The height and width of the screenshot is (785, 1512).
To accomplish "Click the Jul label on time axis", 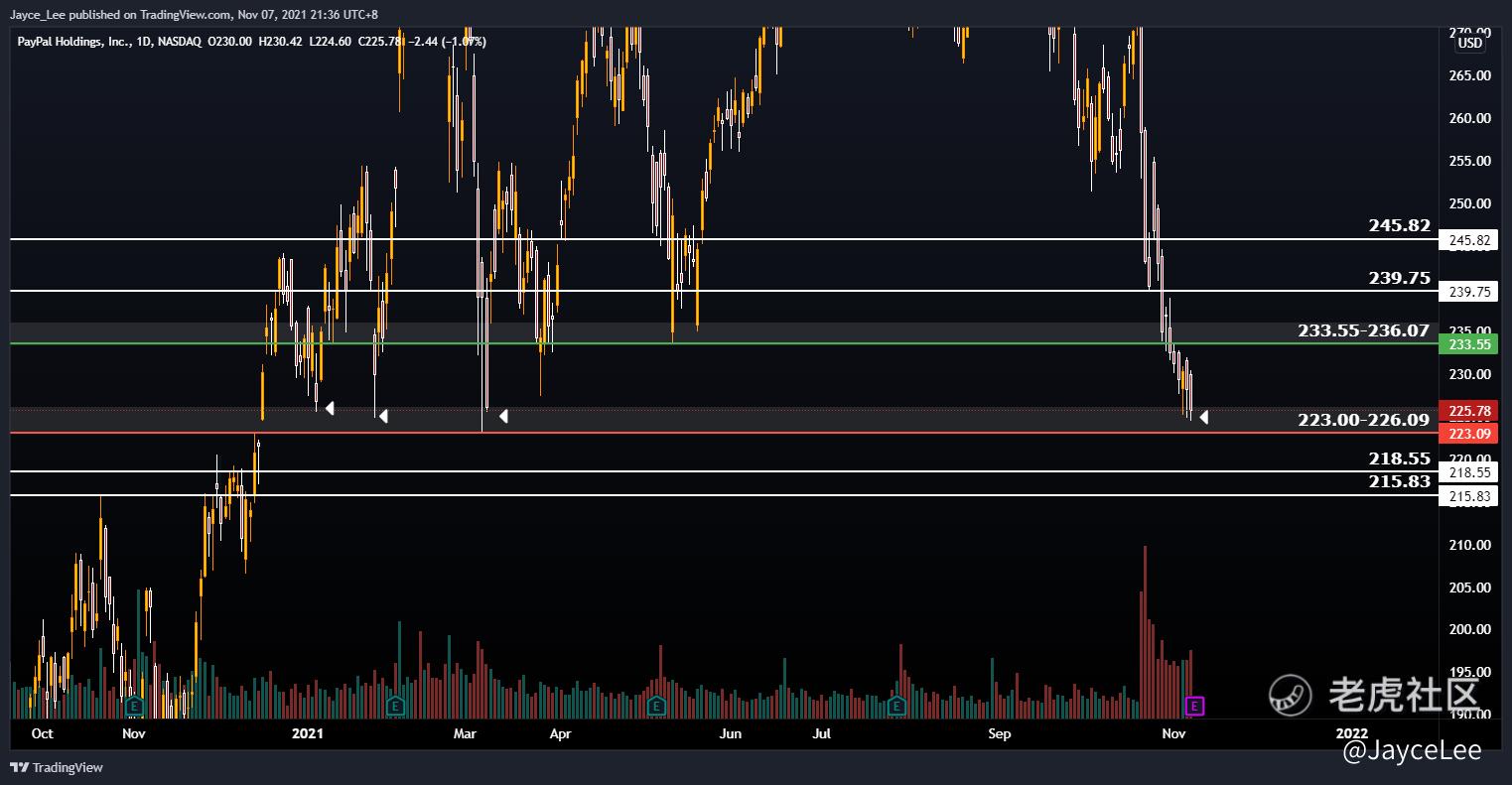I will 821,734.
